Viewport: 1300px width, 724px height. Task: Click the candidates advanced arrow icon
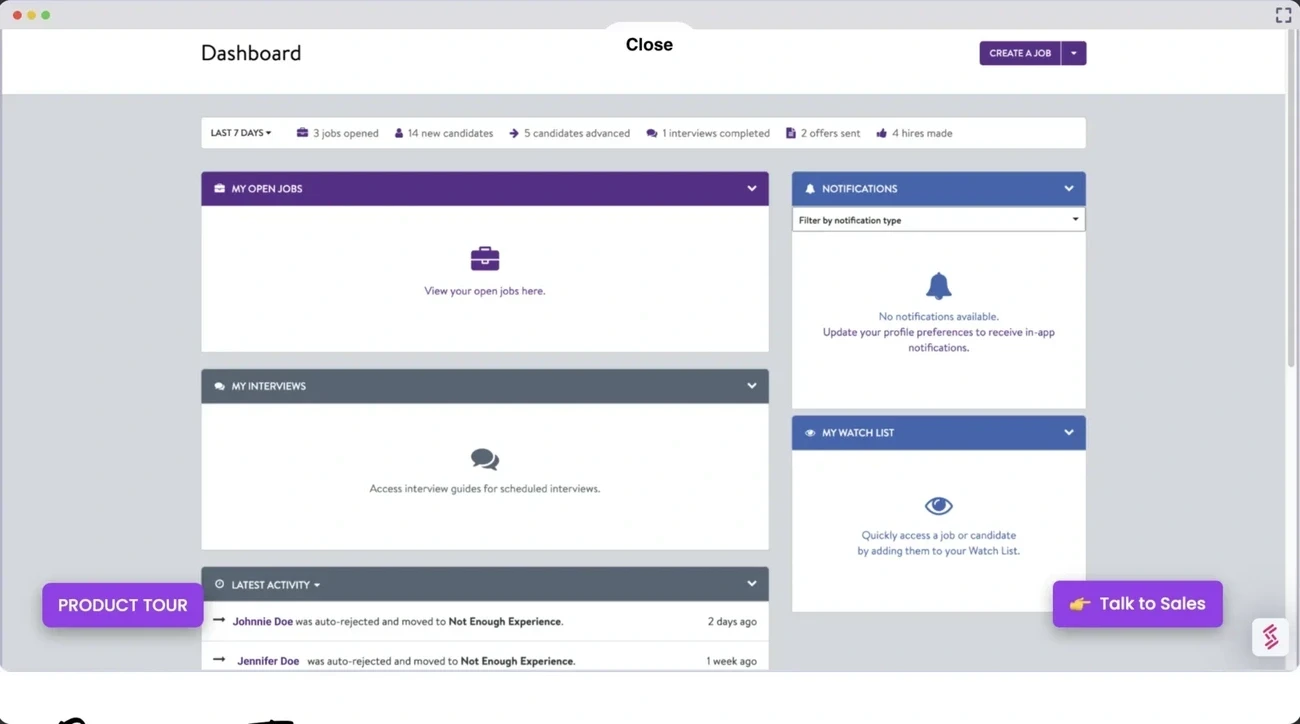514,133
